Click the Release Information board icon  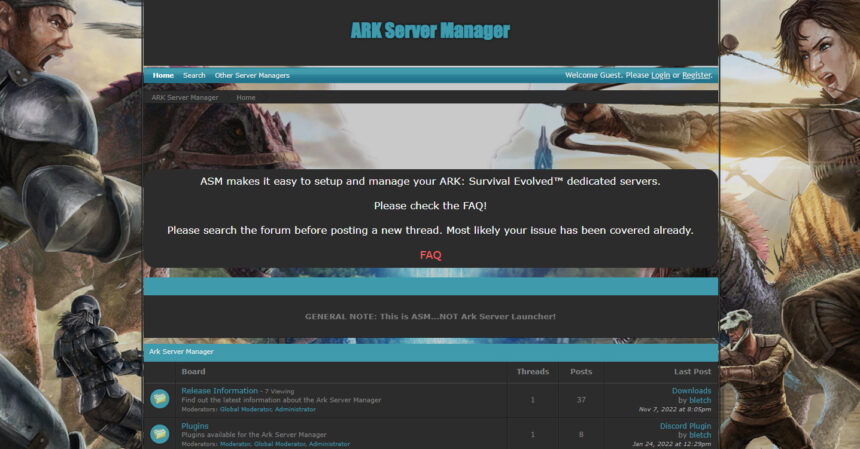pos(160,399)
